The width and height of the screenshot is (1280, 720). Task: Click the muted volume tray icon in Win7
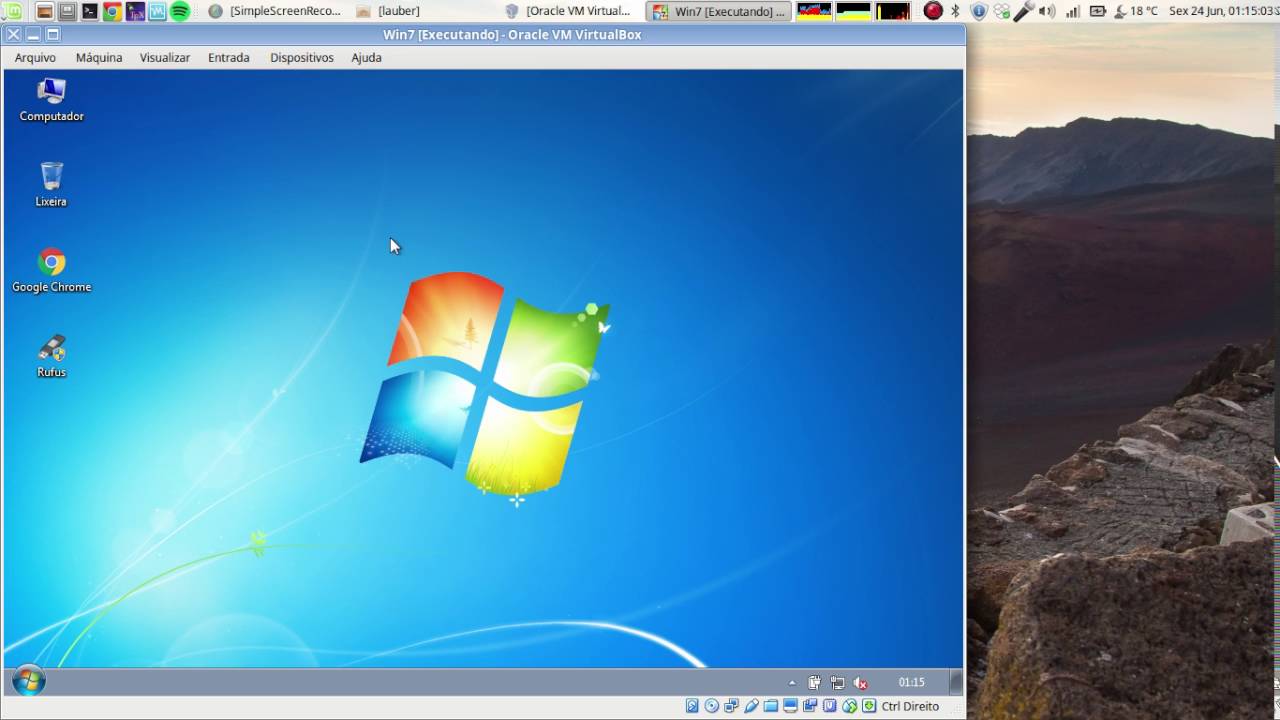click(860, 683)
